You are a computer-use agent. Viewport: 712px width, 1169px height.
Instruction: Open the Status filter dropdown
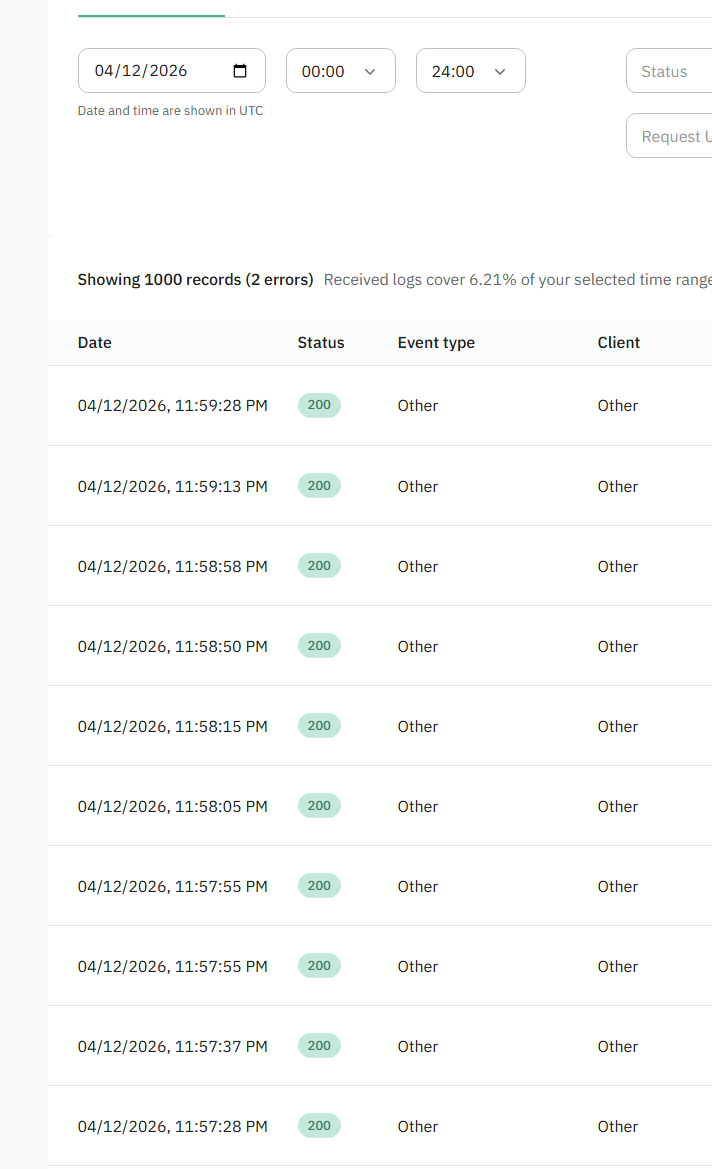click(x=668, y=71)
